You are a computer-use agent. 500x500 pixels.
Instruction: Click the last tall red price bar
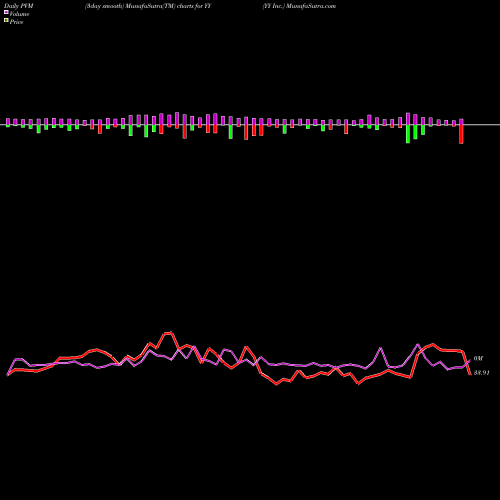tap(461, 134)
